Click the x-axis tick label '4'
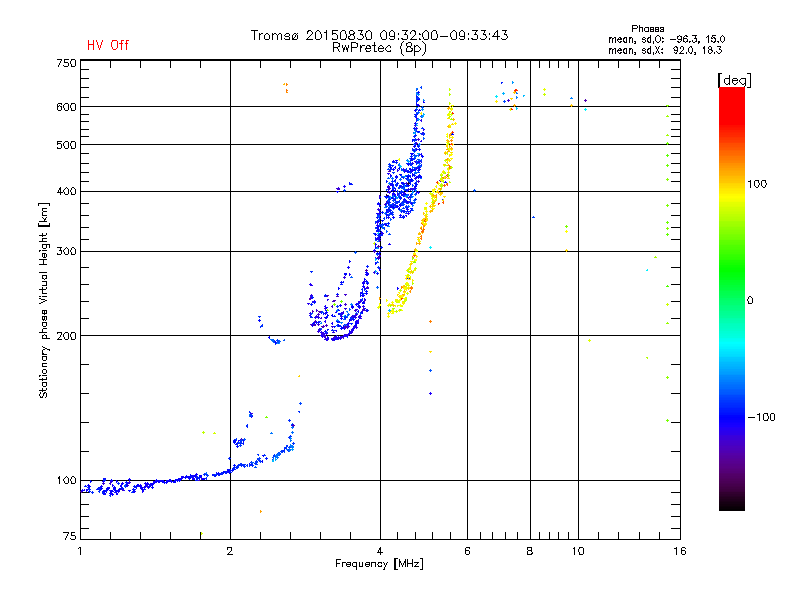 pos(380,551)
